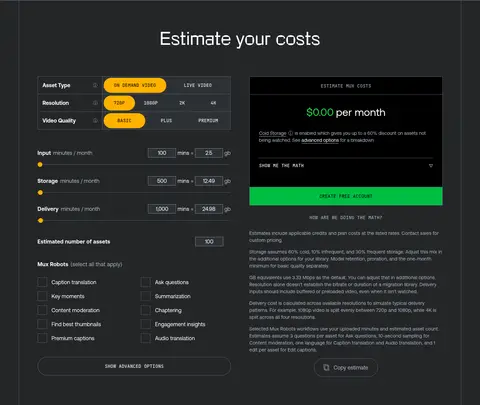Click Create Free Account button
480x405 pixels.
pos(346,196)
